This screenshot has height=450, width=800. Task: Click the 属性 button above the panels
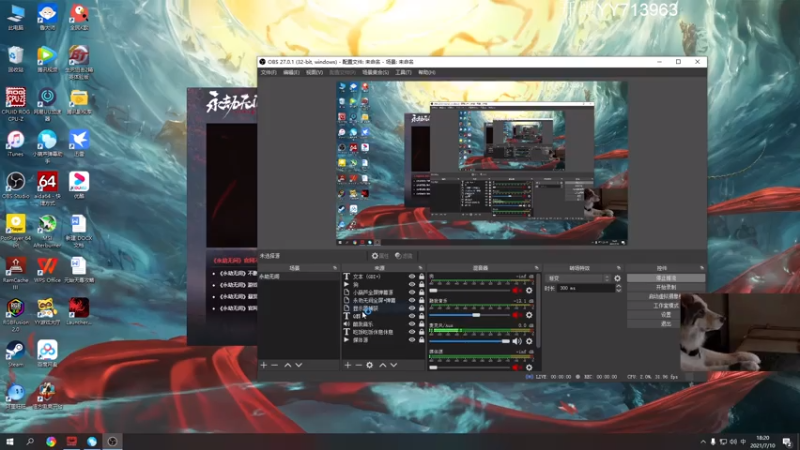[380, 256]
